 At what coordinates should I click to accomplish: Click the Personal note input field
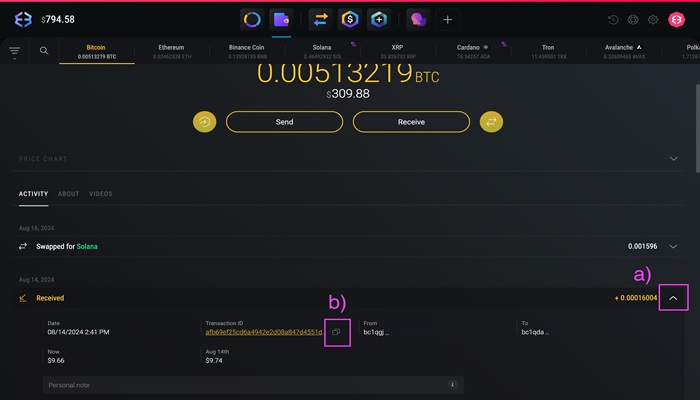[253, 384]
